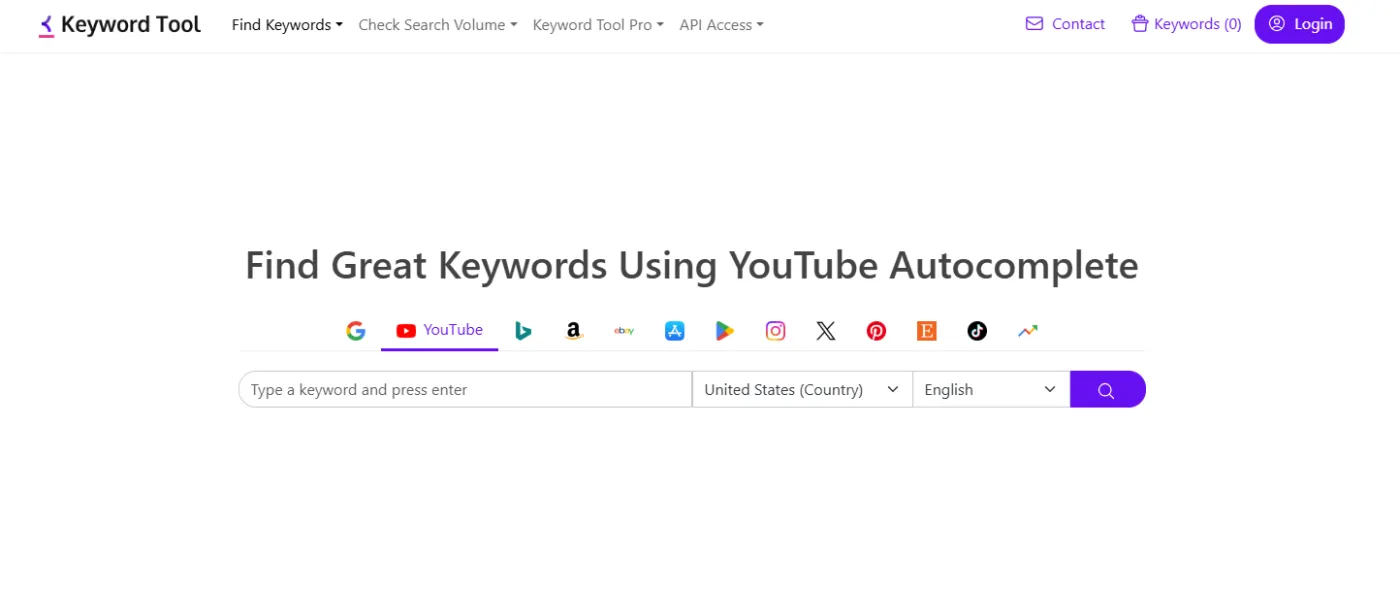The width and height of the screenshot is (1400, 590).
Task: Select the YouTube tab
Action: point(439,330)
